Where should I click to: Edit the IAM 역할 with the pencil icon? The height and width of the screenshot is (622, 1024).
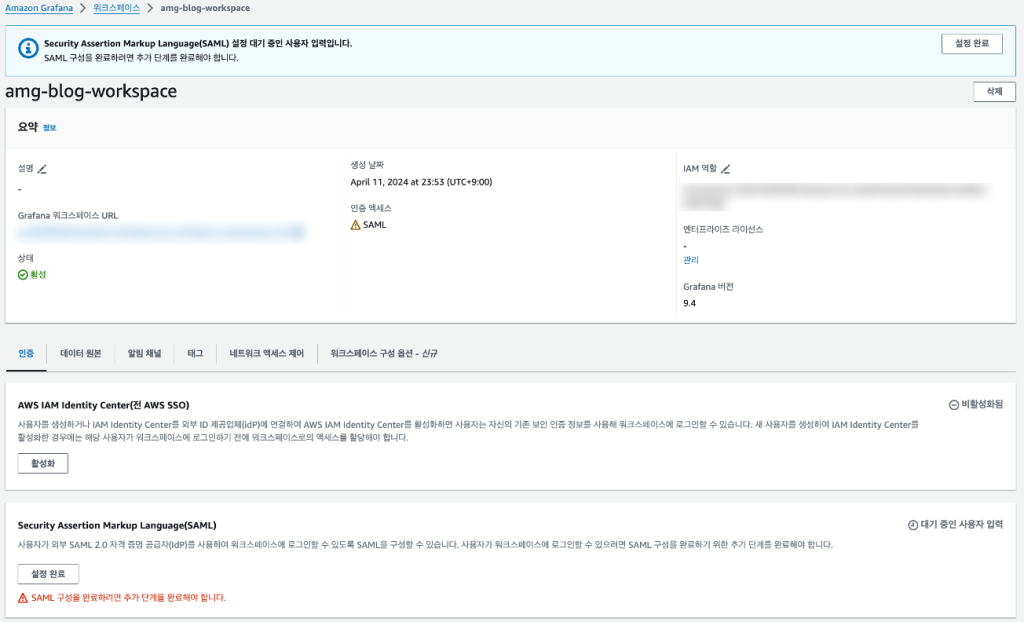click(726, 169)
